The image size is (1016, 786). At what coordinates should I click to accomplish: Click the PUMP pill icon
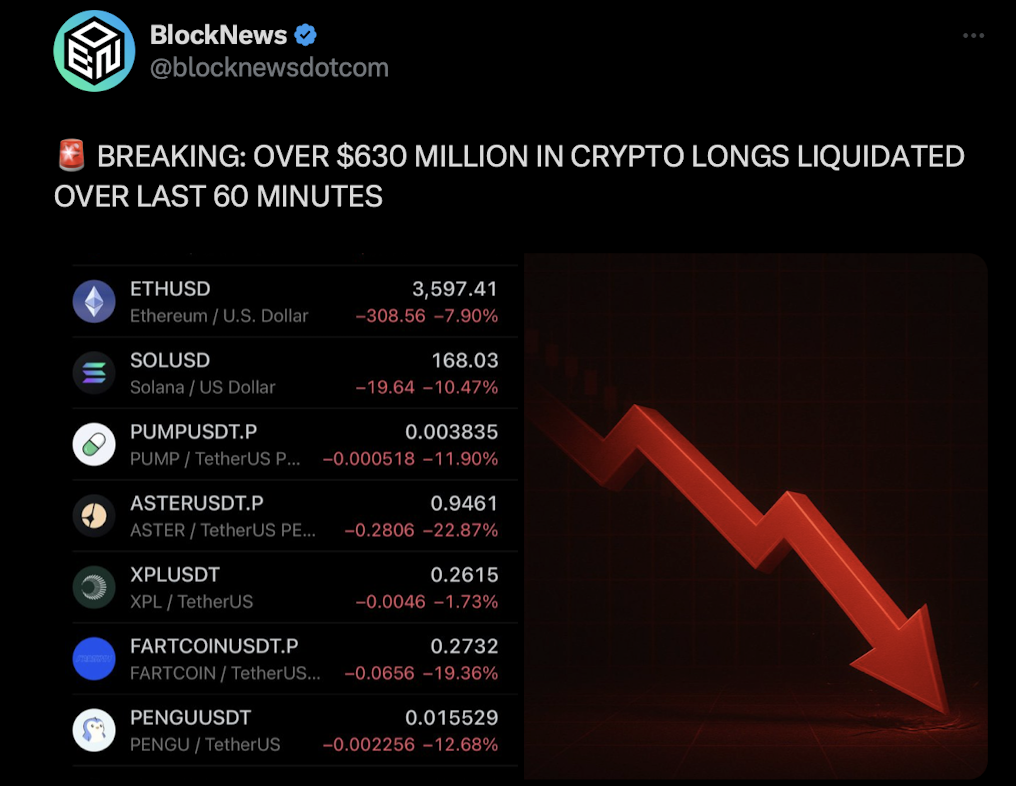click(x=94, y=445)
